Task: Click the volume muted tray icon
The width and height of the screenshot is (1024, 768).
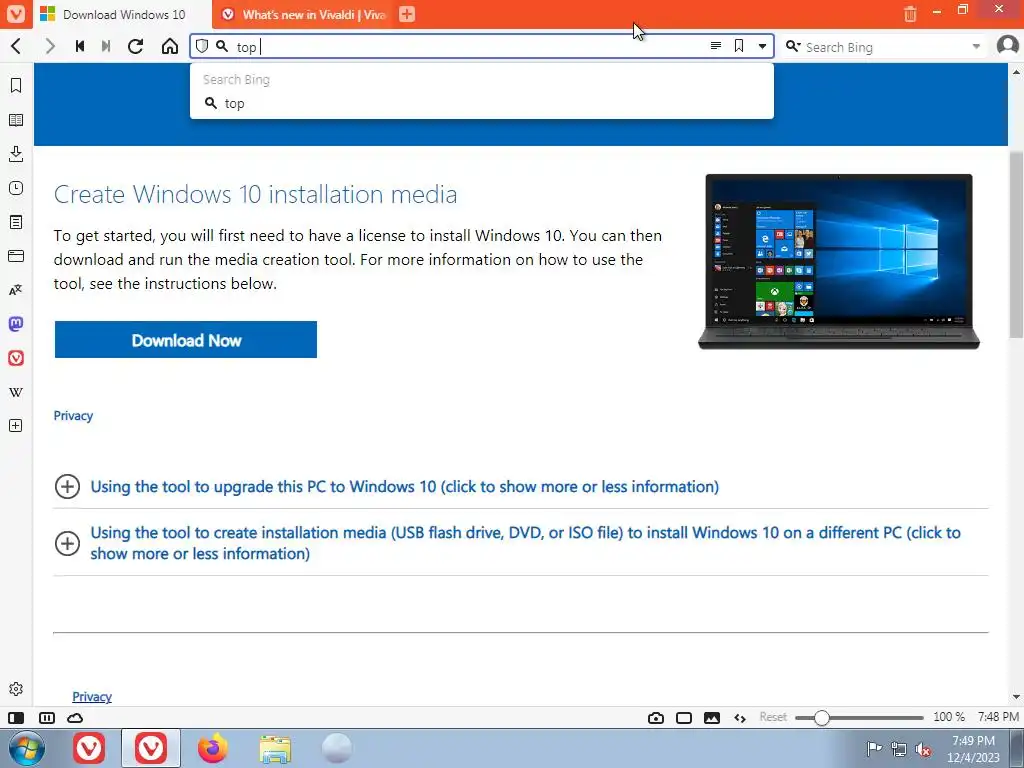Action: [923, 750]
